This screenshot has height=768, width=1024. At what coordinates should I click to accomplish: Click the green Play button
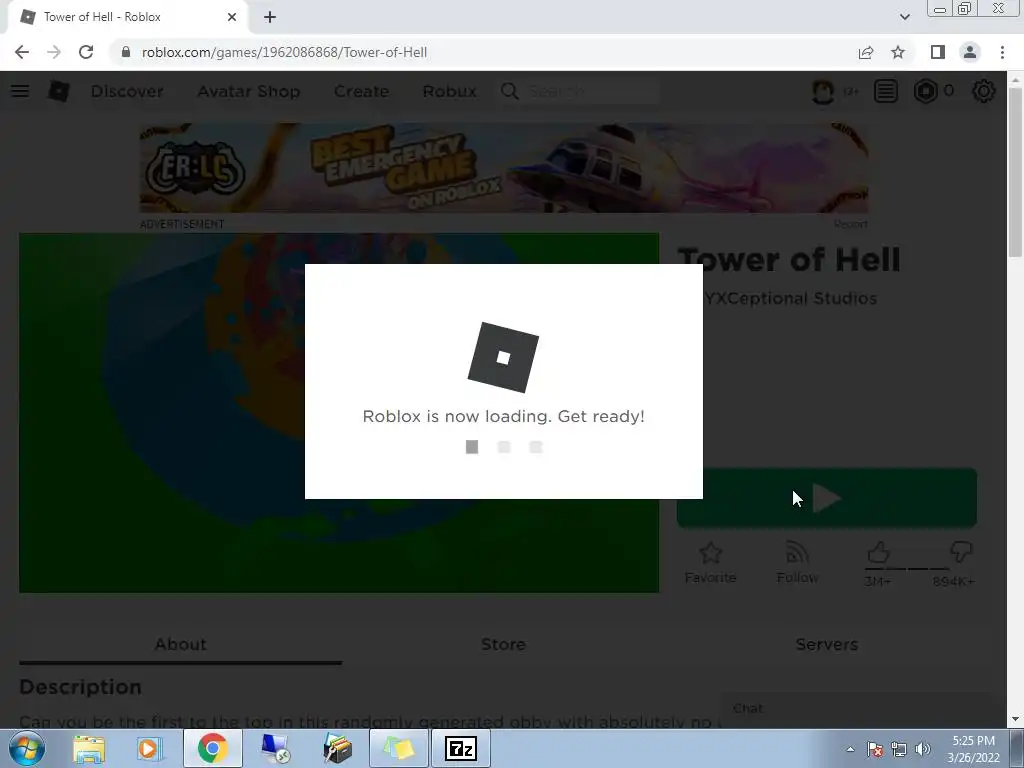point(827,498)
